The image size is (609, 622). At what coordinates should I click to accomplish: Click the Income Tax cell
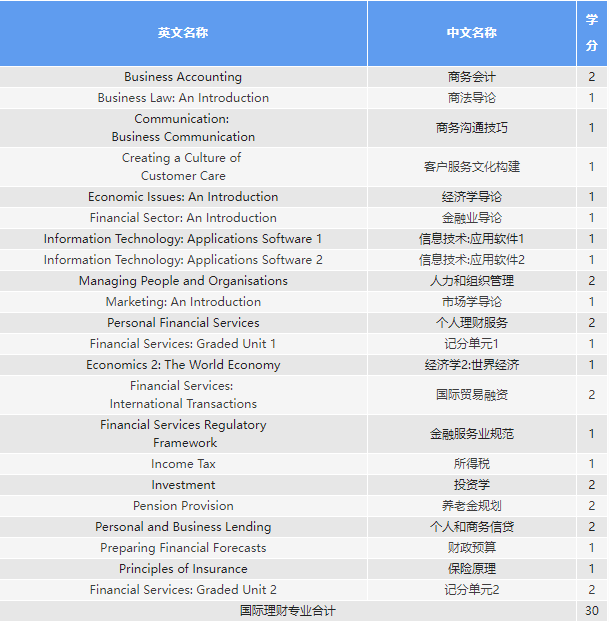(183, 464)
